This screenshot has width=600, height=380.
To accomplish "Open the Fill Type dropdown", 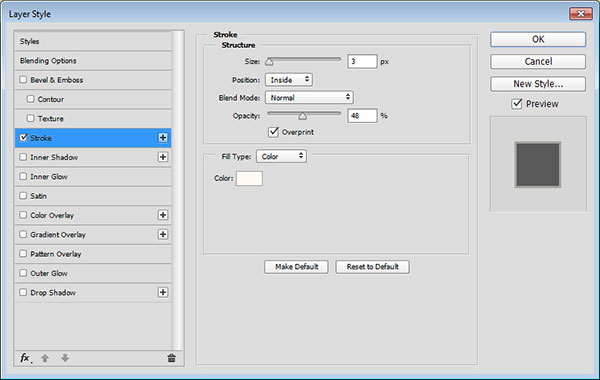I will 281,156.
